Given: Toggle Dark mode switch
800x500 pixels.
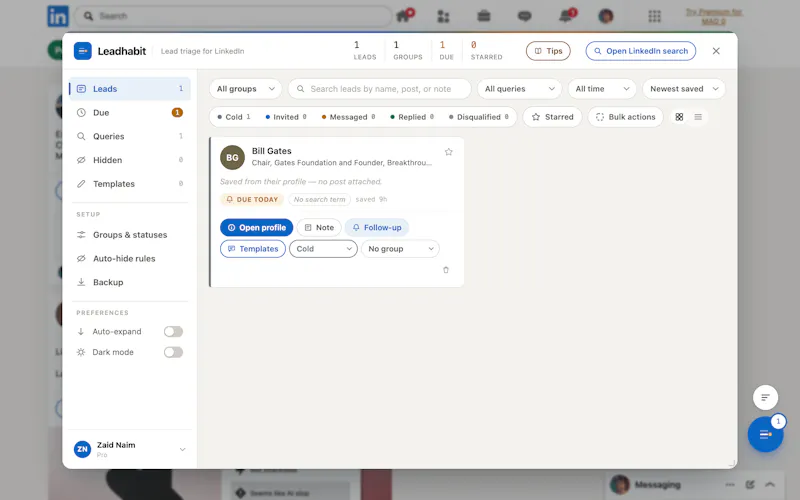Looking at the screenshot, I should click(x=173, y=352).
